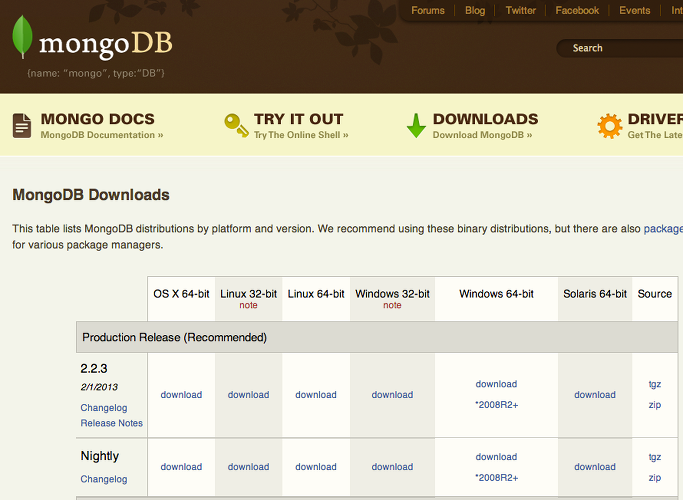This screenshot has width=683, height=500.
Task: Download Nightly for Linux 32-bit
Action: [248, 467]
